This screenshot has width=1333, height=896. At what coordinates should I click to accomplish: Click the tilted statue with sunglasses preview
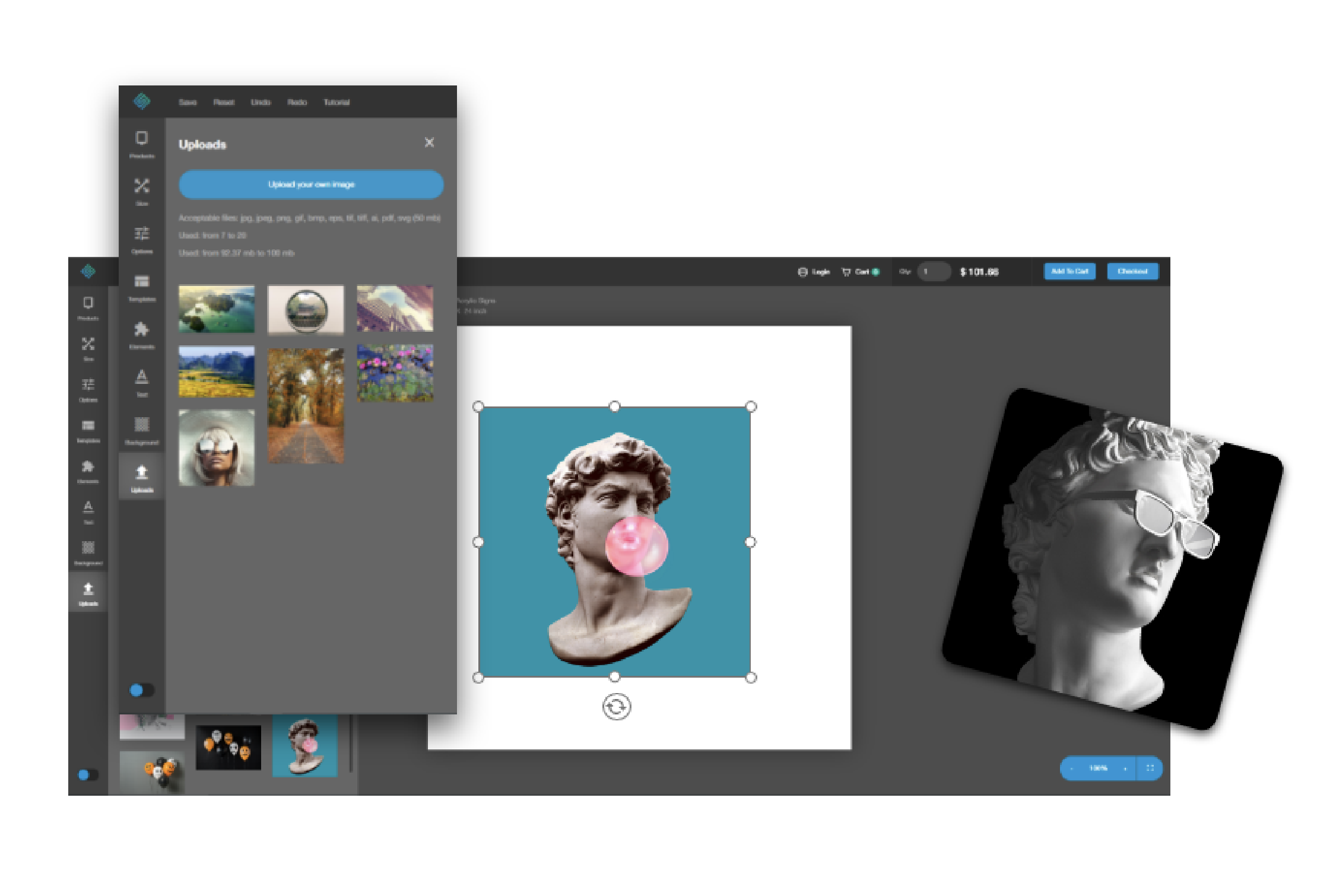click(1112, 558)
